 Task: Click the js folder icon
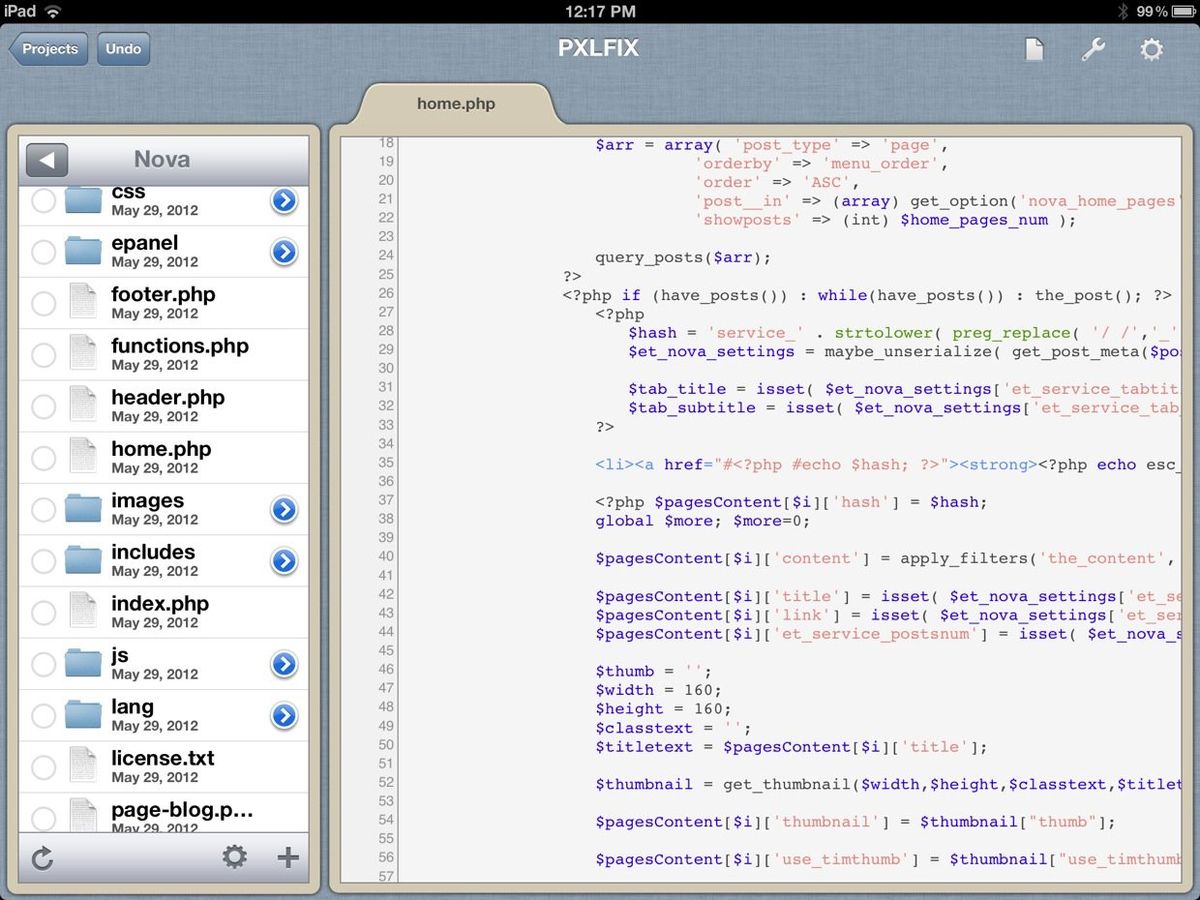(84, 663)
